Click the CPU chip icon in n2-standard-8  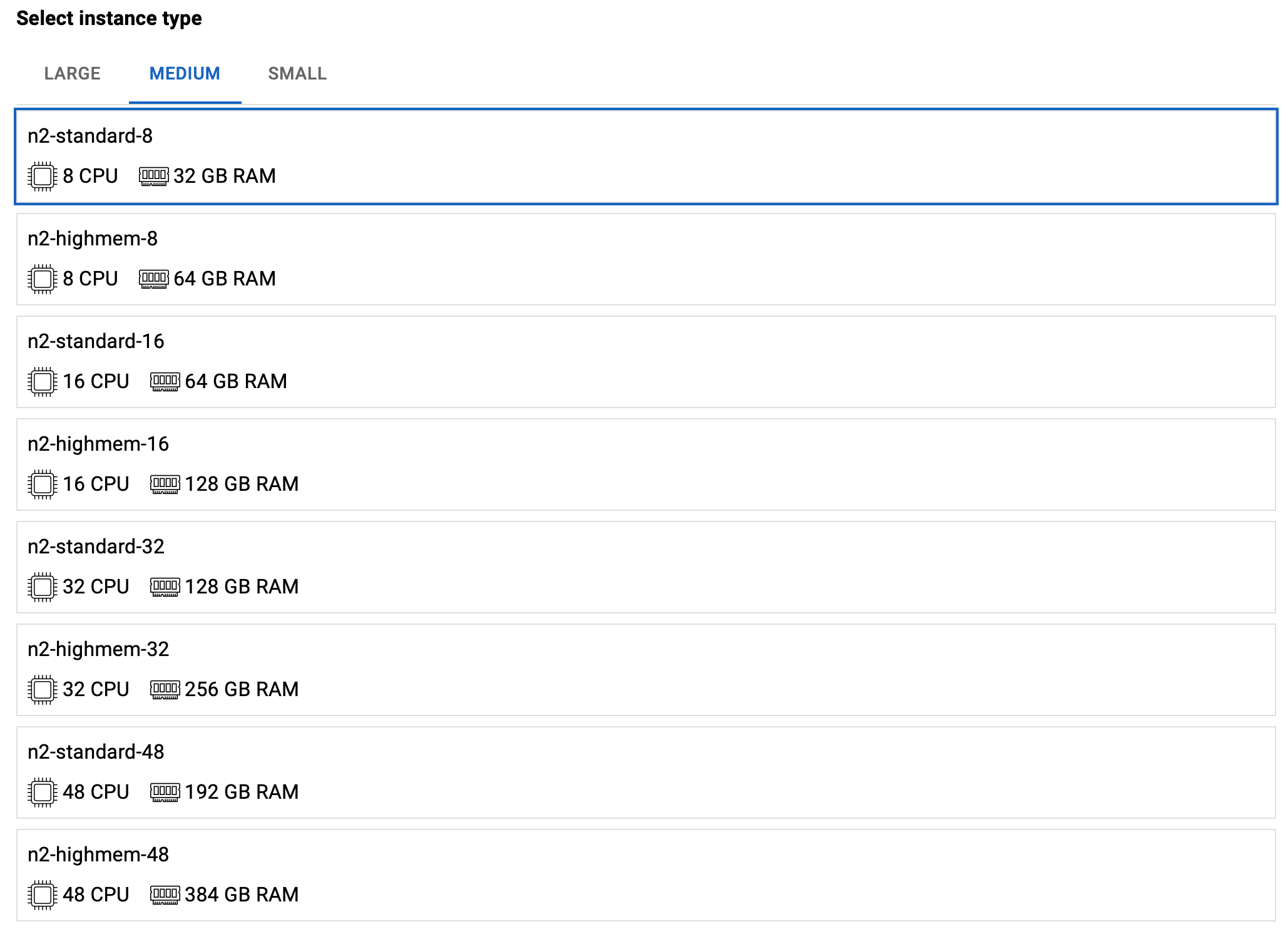43,177
